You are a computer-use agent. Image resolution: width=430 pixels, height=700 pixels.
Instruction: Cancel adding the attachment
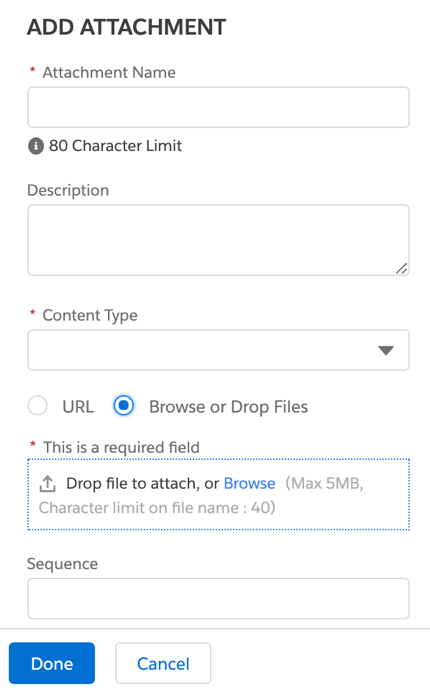click(x=163, y=663)
